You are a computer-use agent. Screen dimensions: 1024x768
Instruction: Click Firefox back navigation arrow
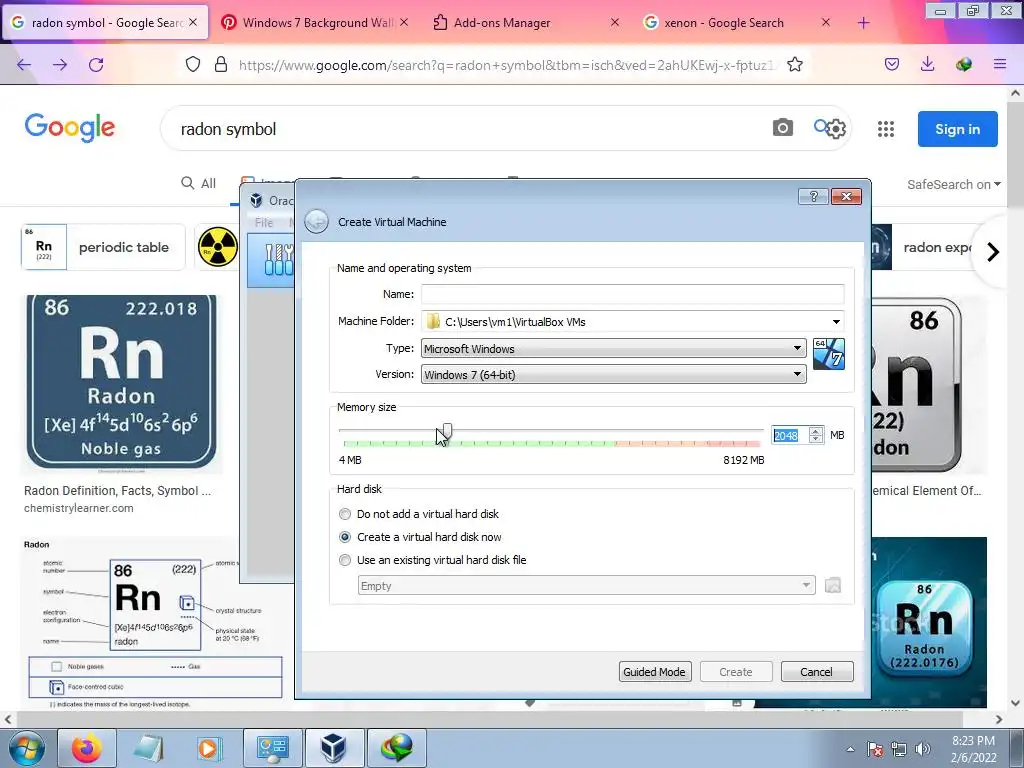[24, 65]
